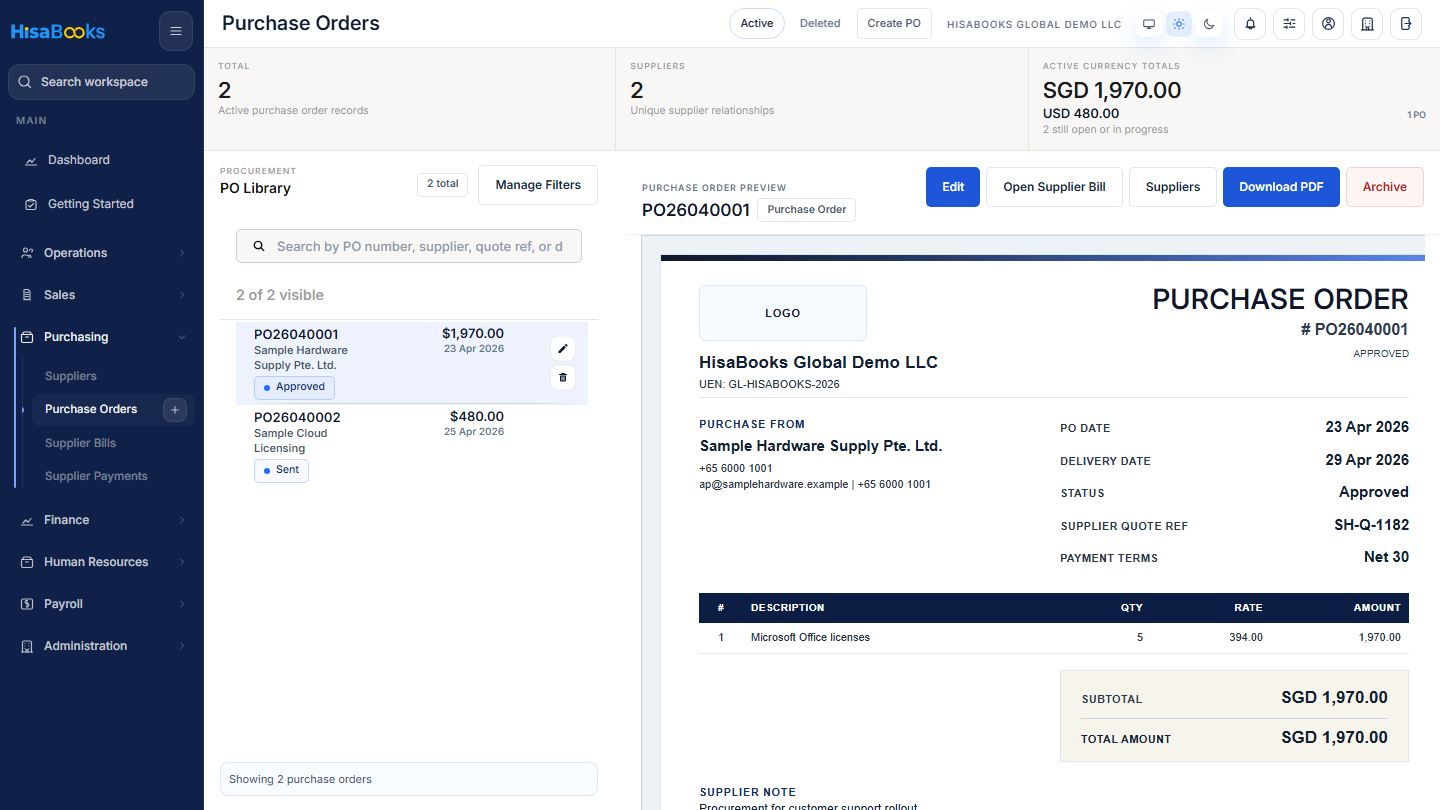Click Purchasing bag icon in sidebar

[x=27, y=337]
